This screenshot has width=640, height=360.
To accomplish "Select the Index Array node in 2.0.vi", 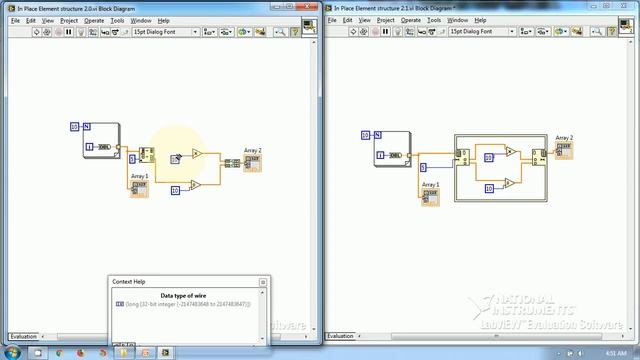I will pos(147,155).
